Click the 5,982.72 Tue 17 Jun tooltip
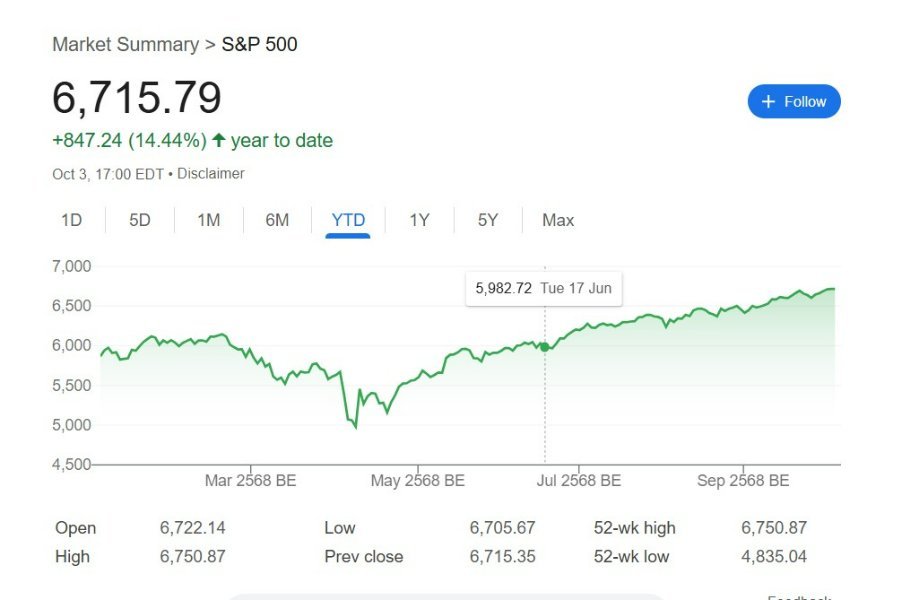Viewport: 902px width, 600px height. (543, 288)
